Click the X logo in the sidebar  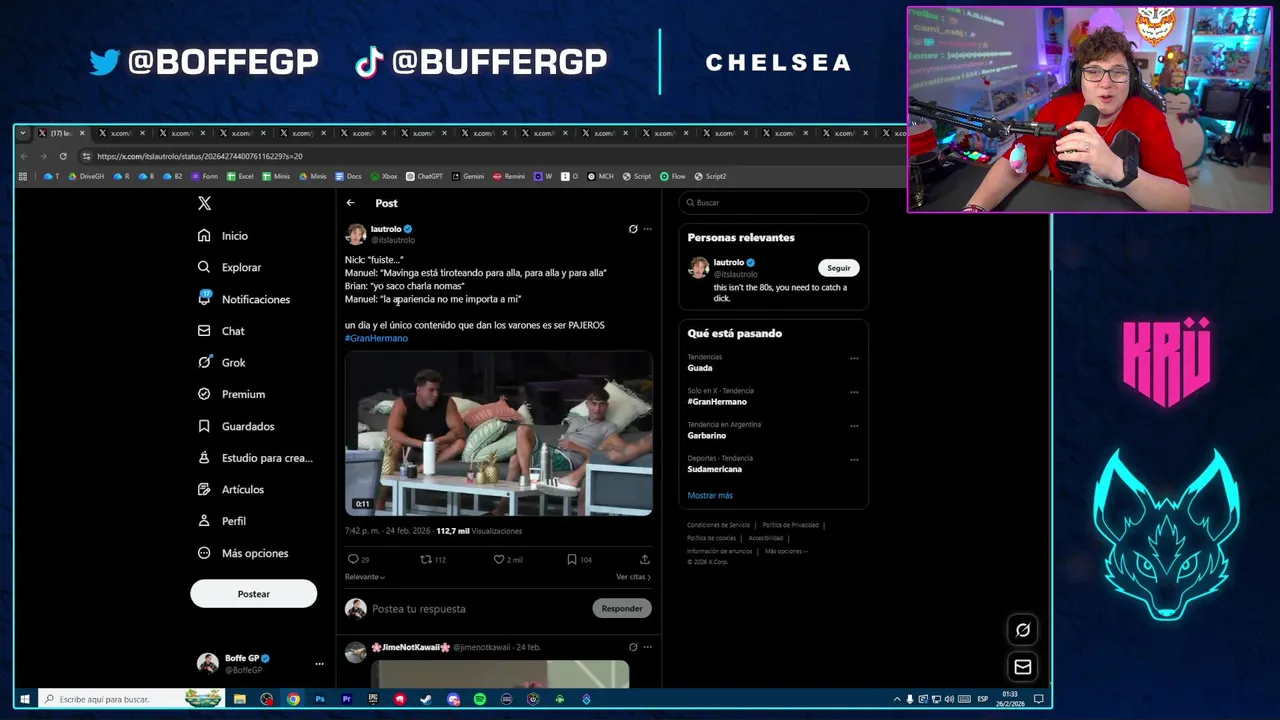click(x=204, y=203)
